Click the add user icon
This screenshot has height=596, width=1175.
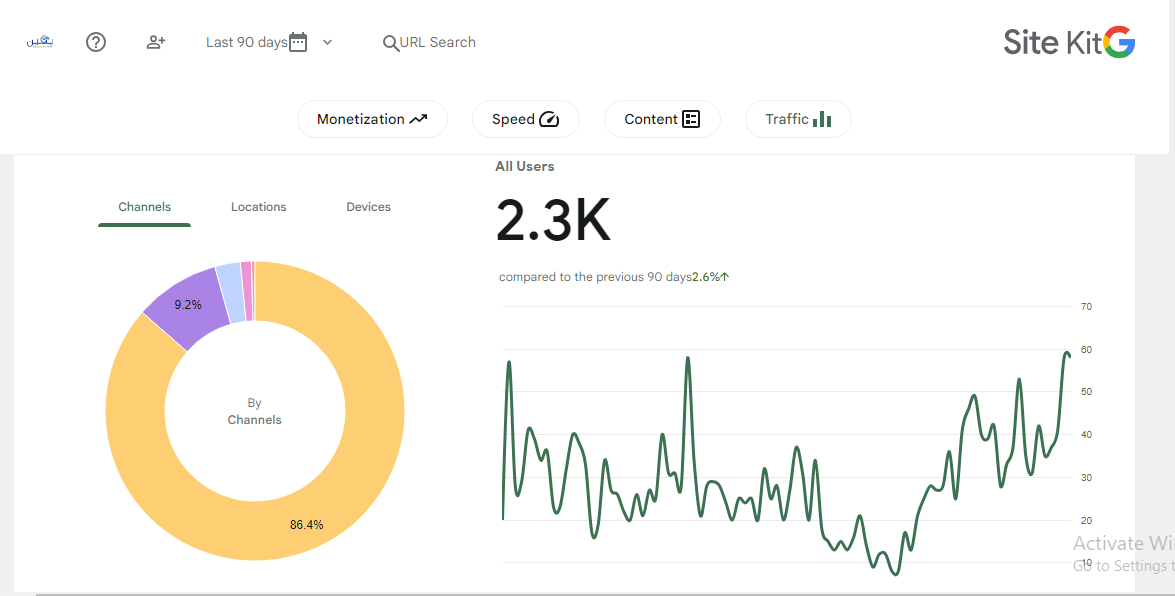(x=156, y=42)
